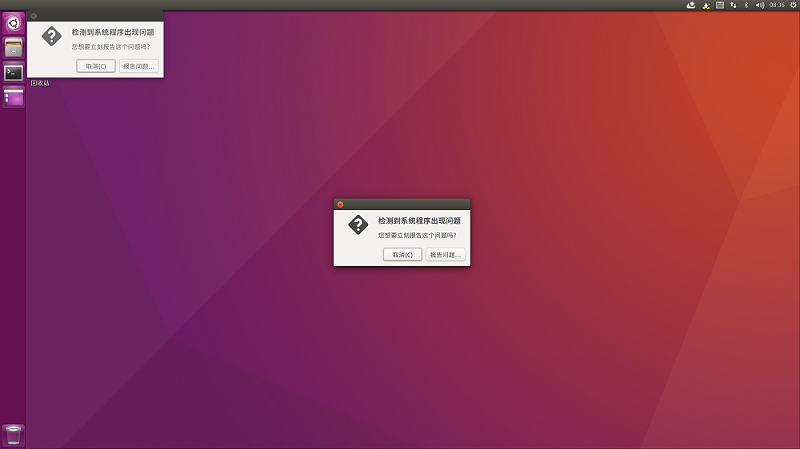Screen dimensions: 800x449
Task: Click the purple window icon below Terminal
Action: (13, 97)
